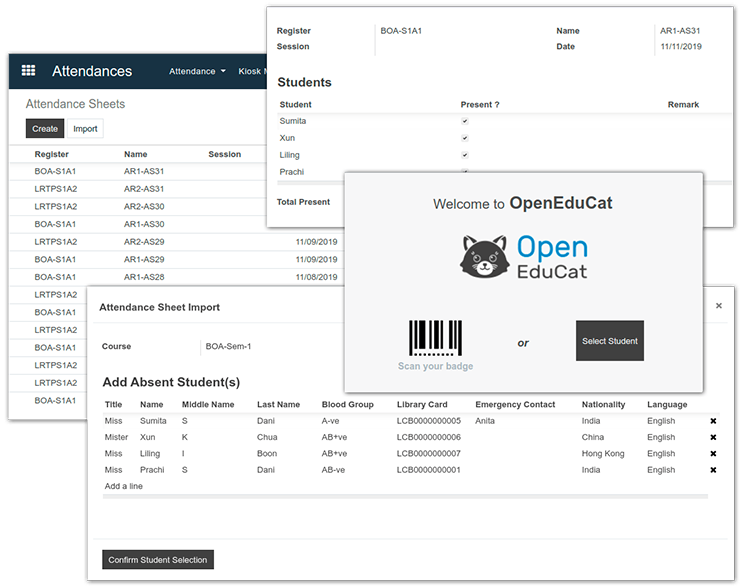Screen dimensions: 743x586
Task: Click the Name value AR1-AS31 in form
Action: point(680,31)
